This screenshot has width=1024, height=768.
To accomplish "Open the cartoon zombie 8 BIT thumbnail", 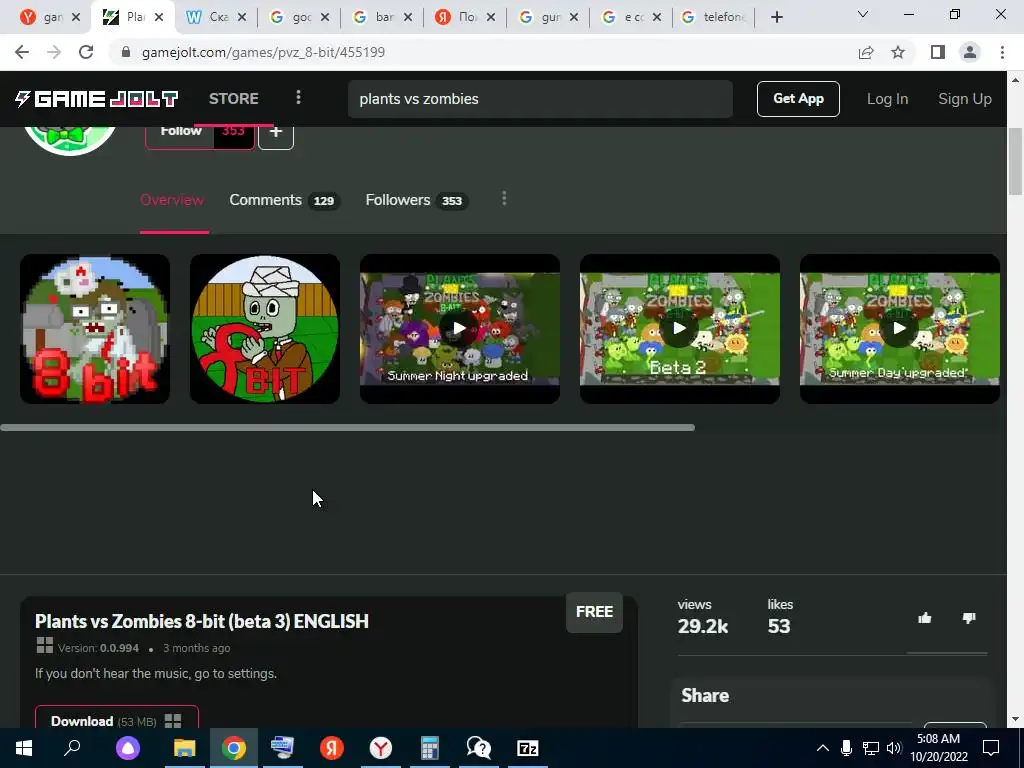I will [x=264, y=329].
